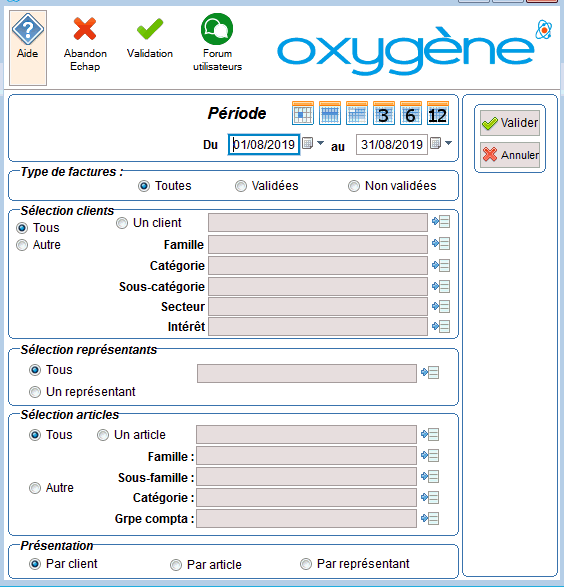Open the Aide help icon

28,29
